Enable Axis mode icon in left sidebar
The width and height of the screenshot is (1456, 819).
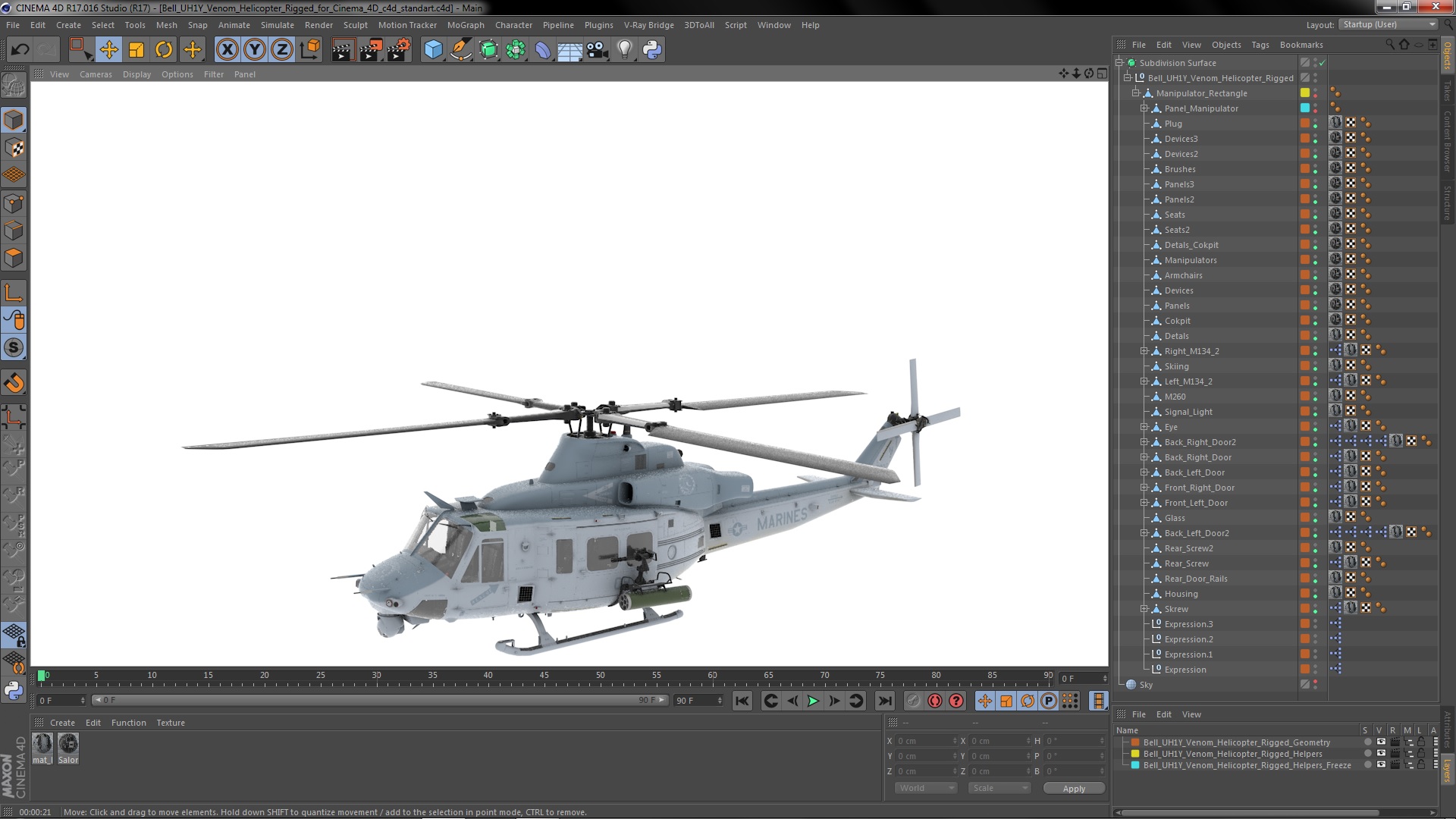14,292
